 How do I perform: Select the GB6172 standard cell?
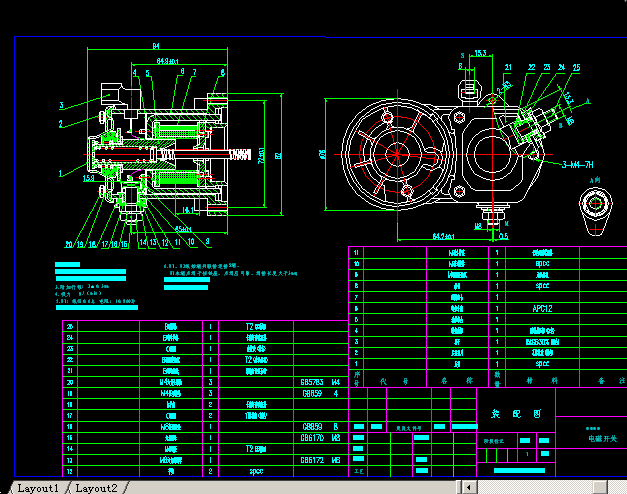312,460
